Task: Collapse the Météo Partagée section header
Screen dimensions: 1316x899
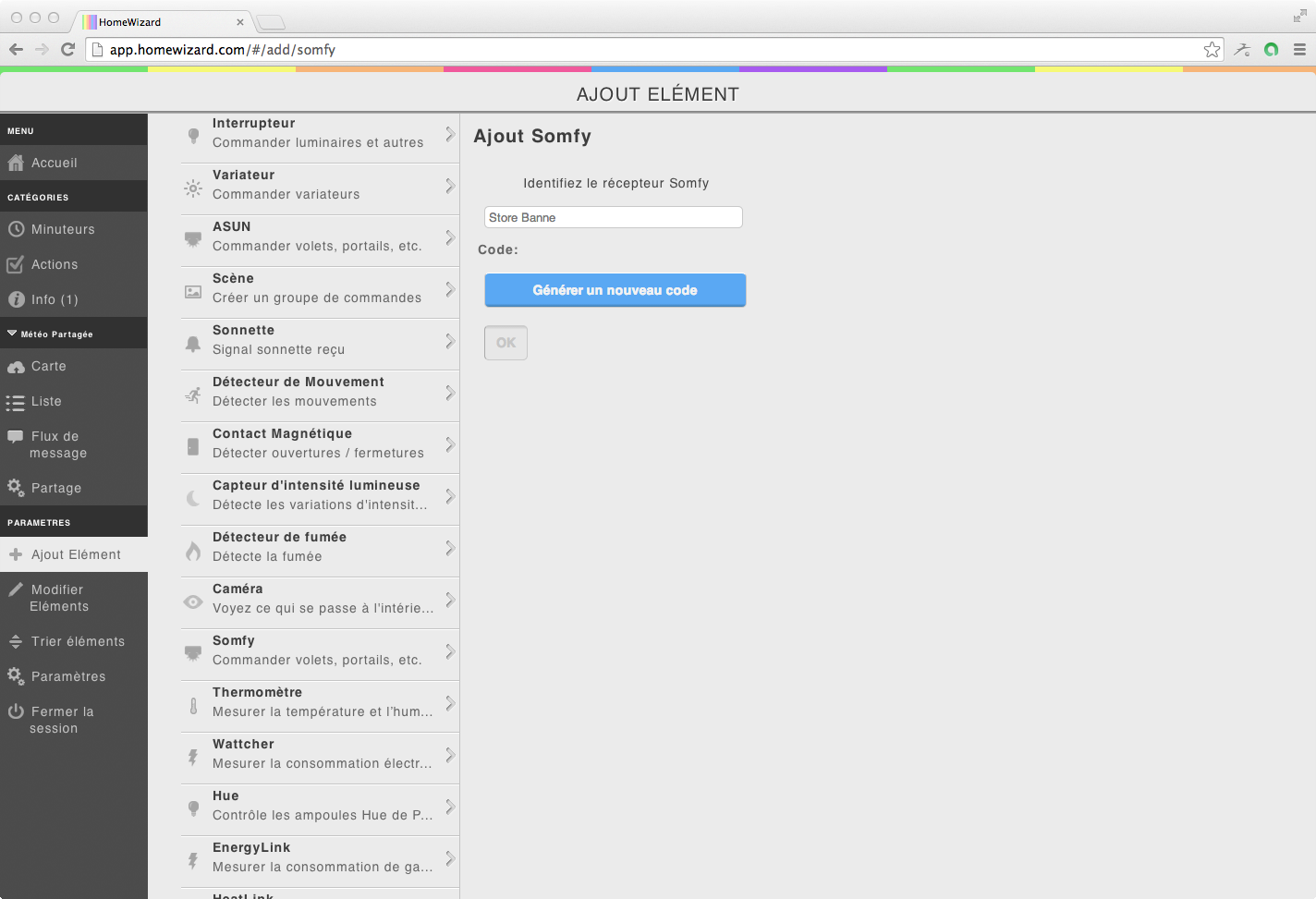Action: click(x=74, y=334)
